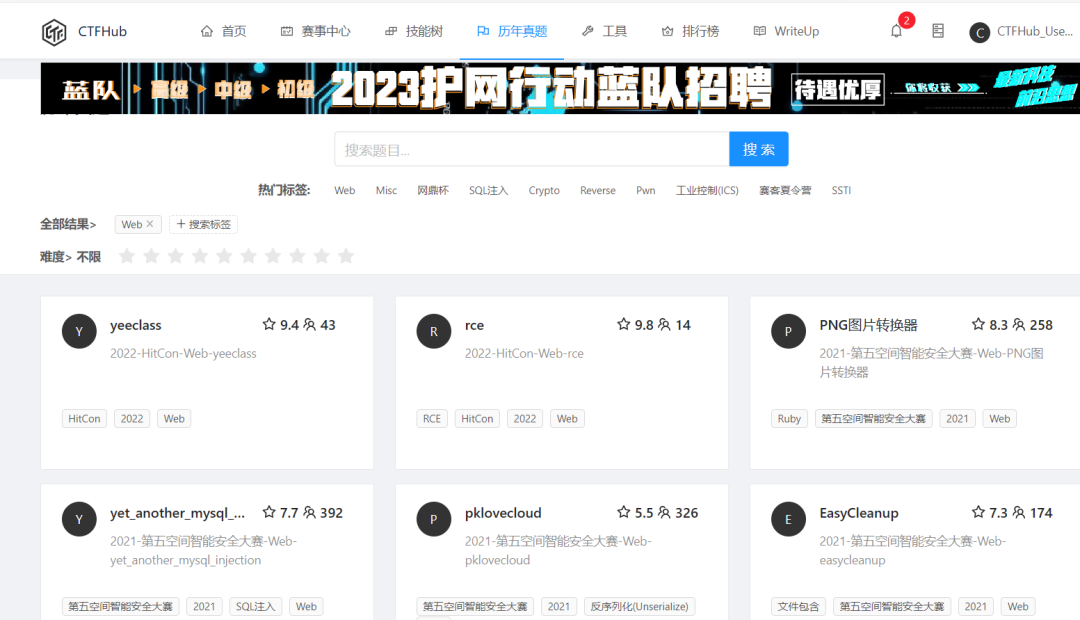Set difficulty to one star
The image size is (1080, 620).
[127, 256]
